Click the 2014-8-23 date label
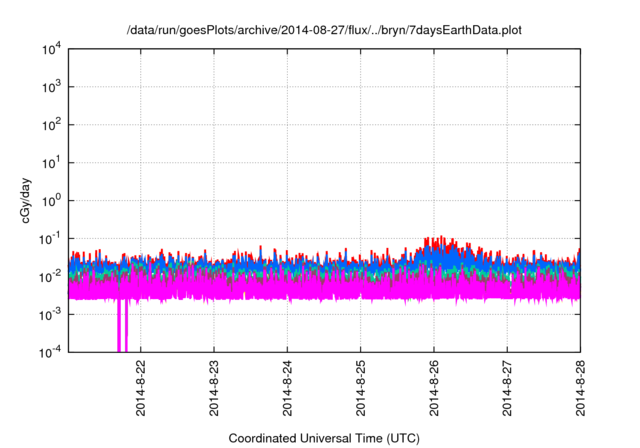 (x=214, y=388)
